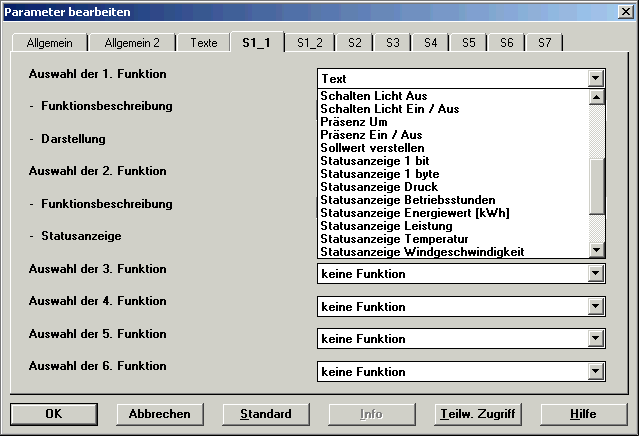Select 'Präsenz Um' from the list

tap(354, 122)
